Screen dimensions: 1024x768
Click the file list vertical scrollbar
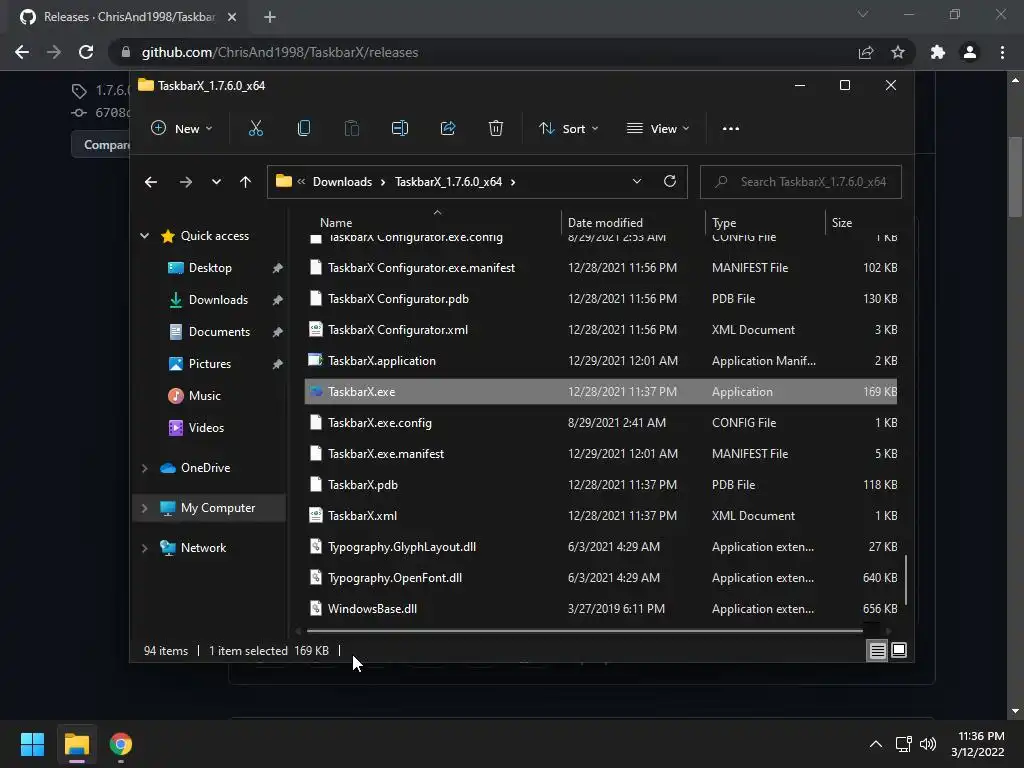click(905, 580)
